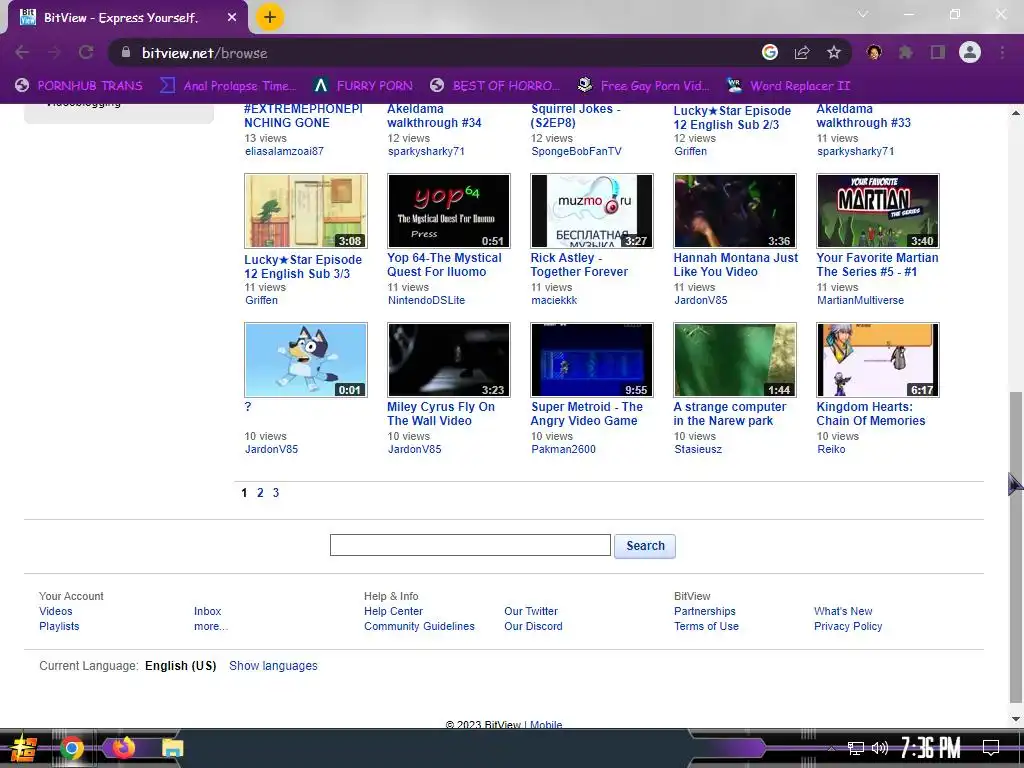Click the taskbar clock showing 7:36 PM
Image resolution: width=1024 pixels, height=768 pixels.
[x=931, y=748]
